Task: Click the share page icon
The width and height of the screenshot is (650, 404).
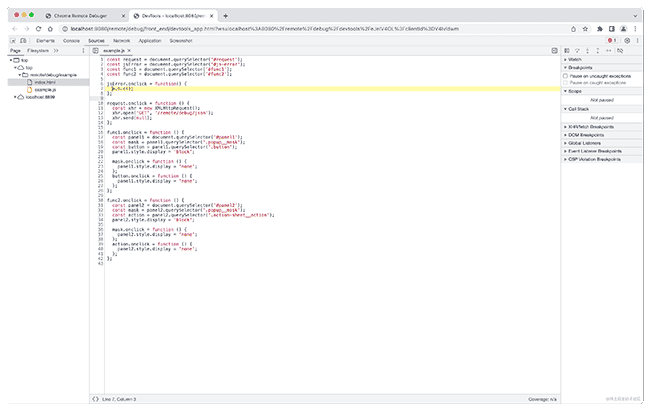Action: click(573, 29)
